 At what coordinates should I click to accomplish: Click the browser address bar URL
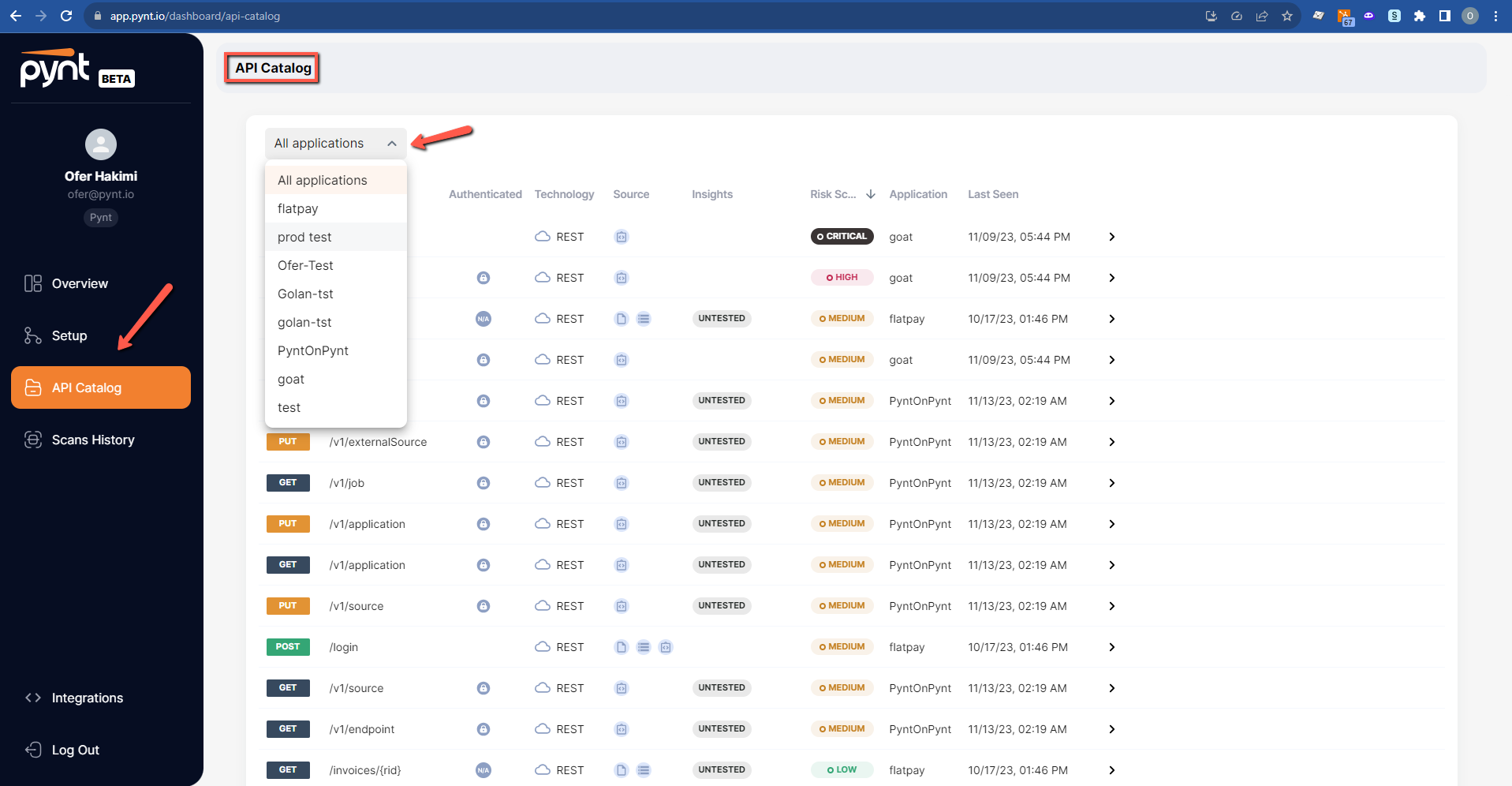(x=195, y=16)
